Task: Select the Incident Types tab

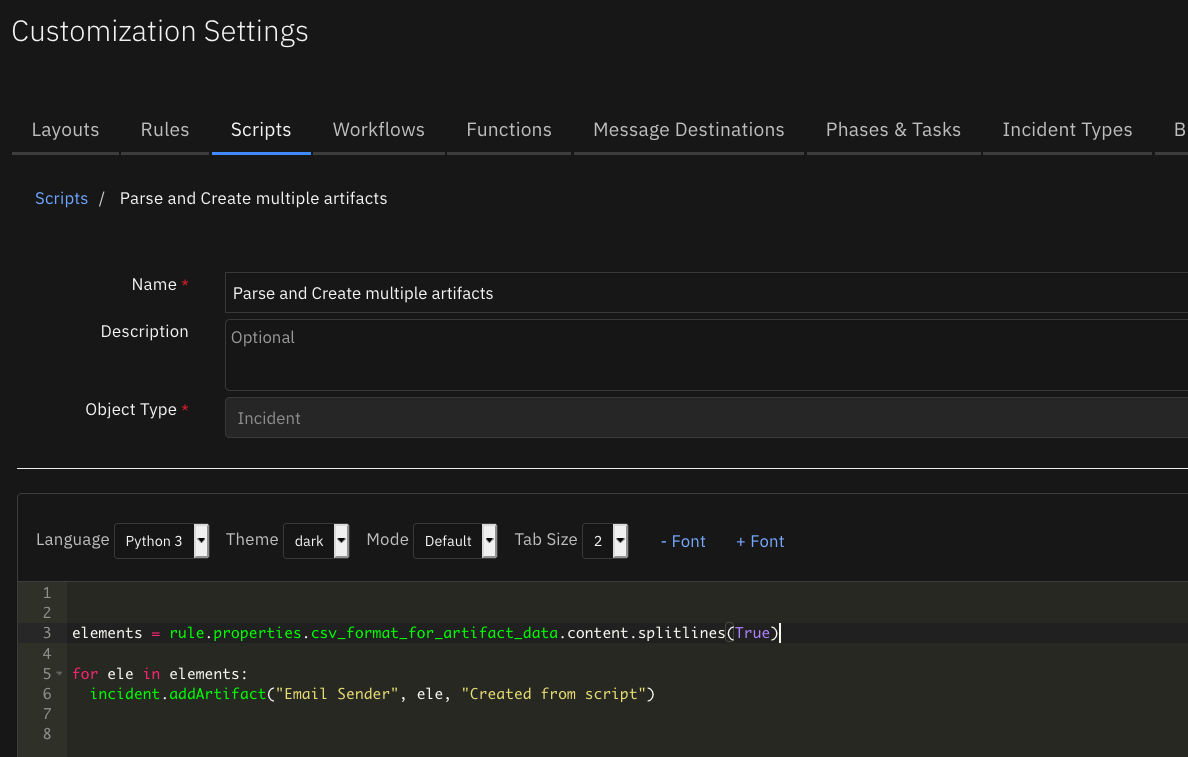Action: click(1067, 130)
